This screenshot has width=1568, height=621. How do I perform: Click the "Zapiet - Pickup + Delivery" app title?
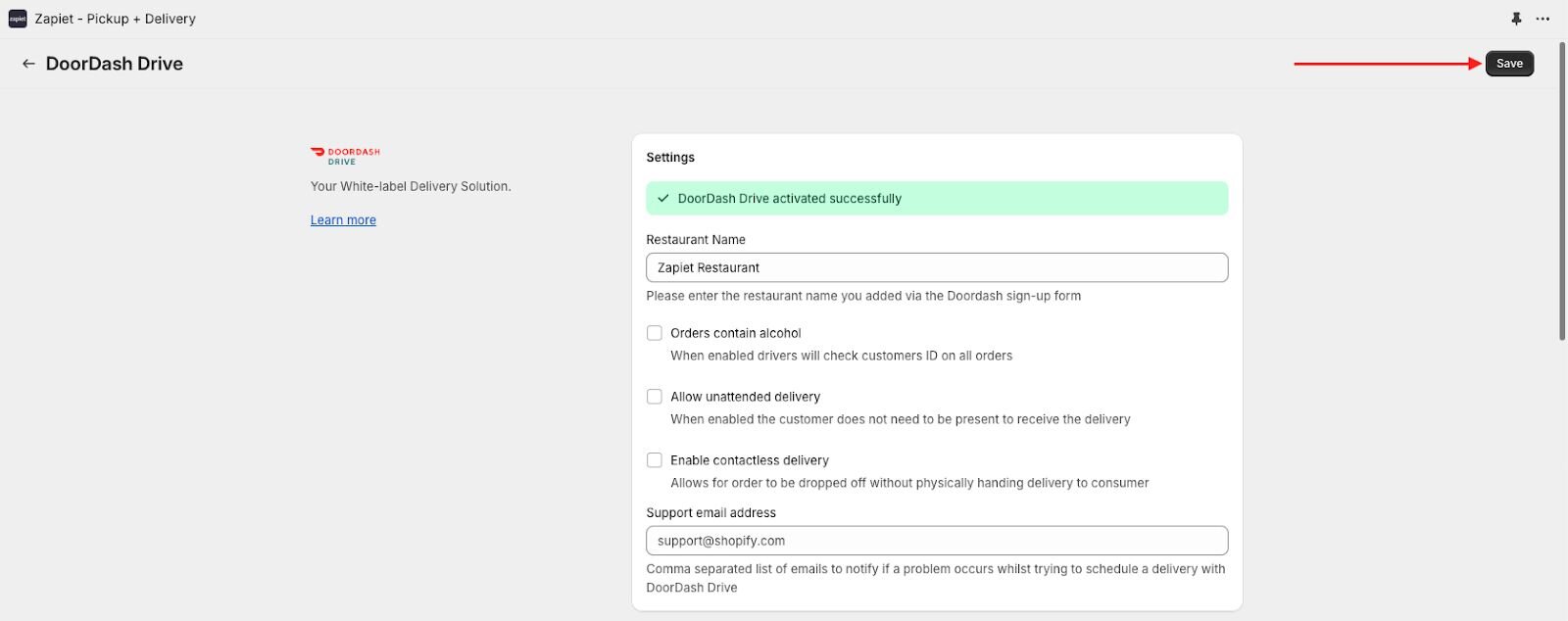click(116, 19)
